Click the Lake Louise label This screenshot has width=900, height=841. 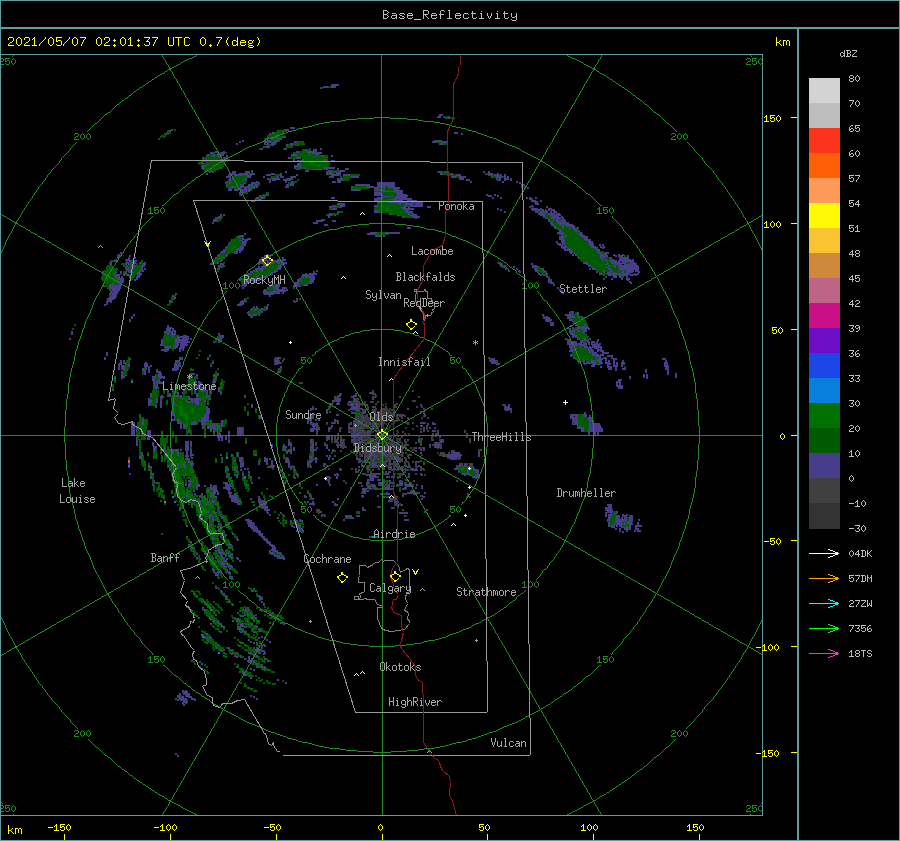[77, 491]
